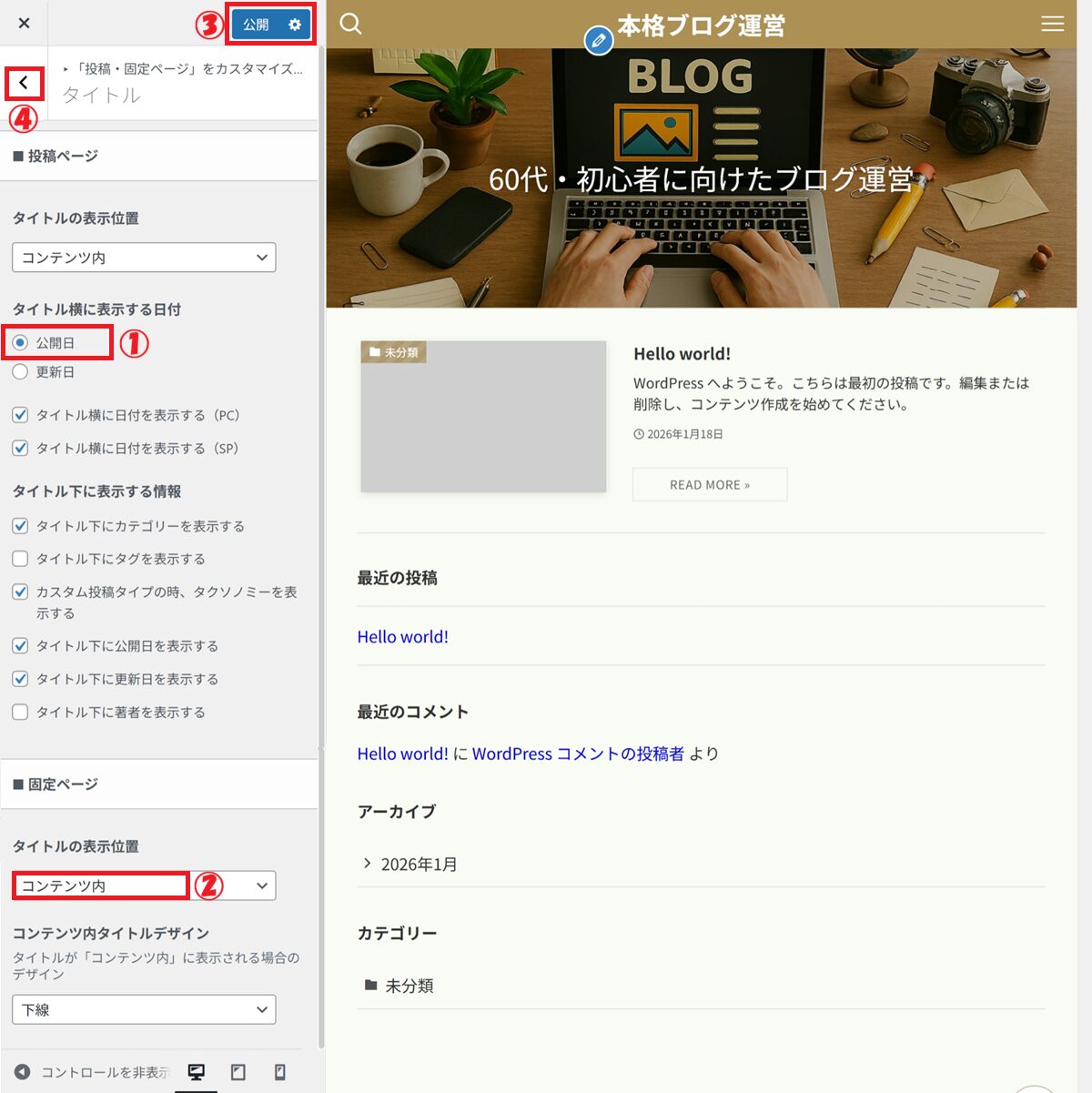This screenshot has width=1092, height=1093.
Task: Click the back arrow chevron icon
Action: [24, 83]
